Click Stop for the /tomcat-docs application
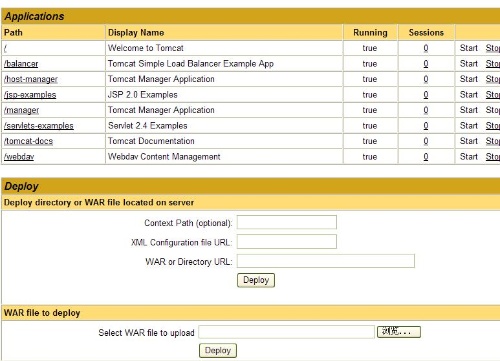The width and height of the screenshot is (500, 361). point(493,141)
